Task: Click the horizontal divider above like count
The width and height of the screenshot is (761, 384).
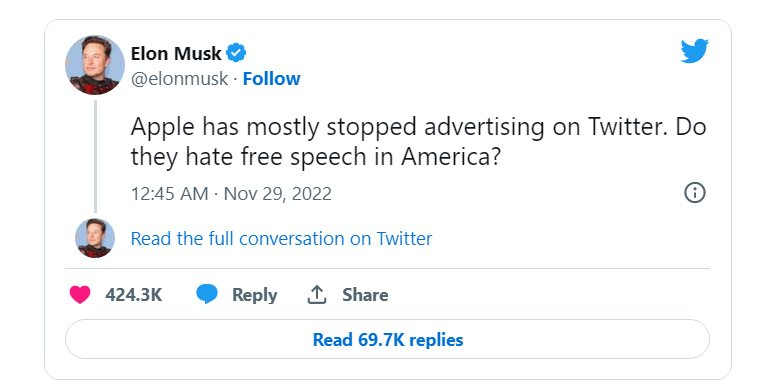Action: (387, 268)
